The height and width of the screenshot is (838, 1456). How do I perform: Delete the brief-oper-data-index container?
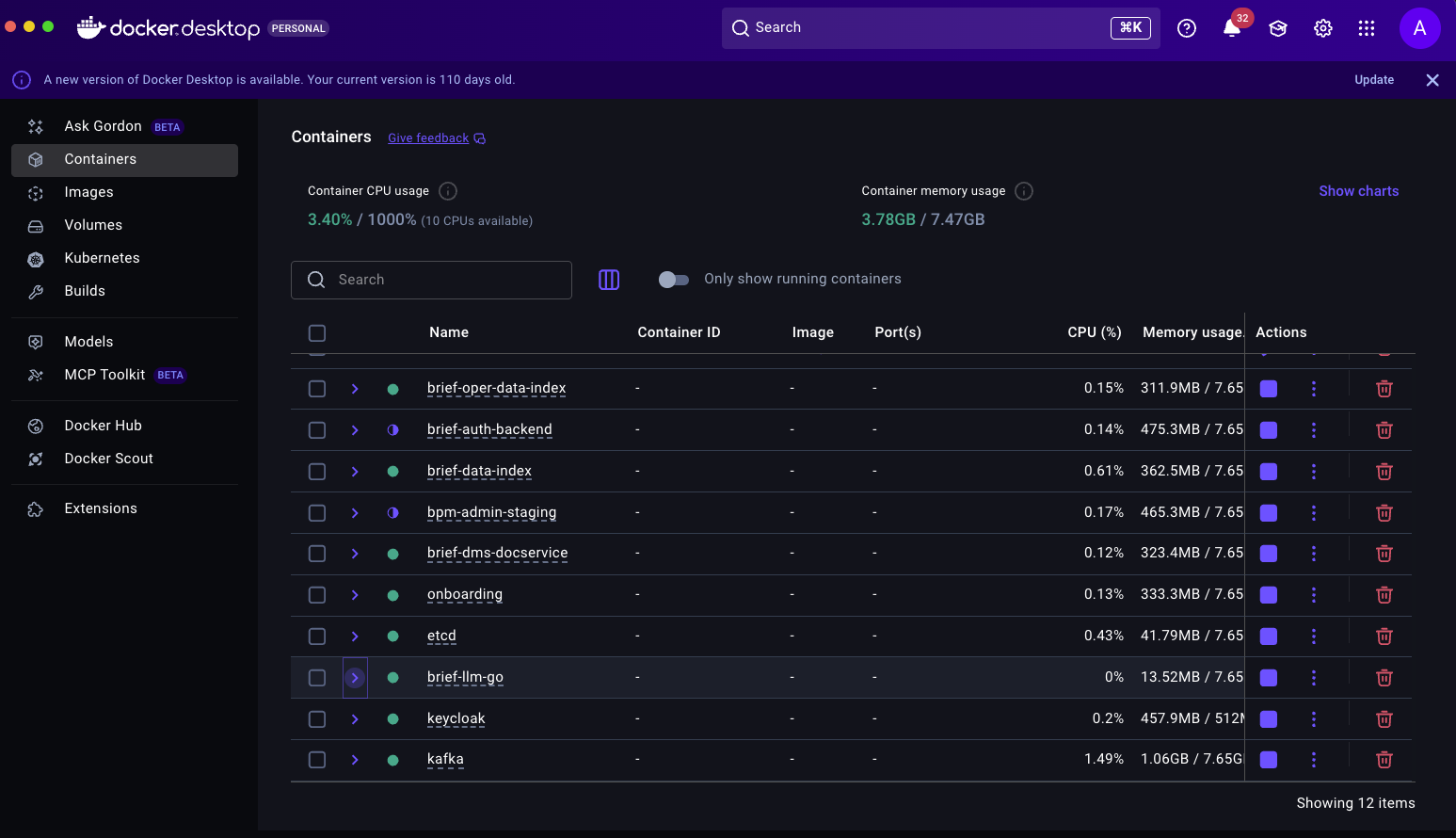pyautogui.click(x=1384, y=389)
